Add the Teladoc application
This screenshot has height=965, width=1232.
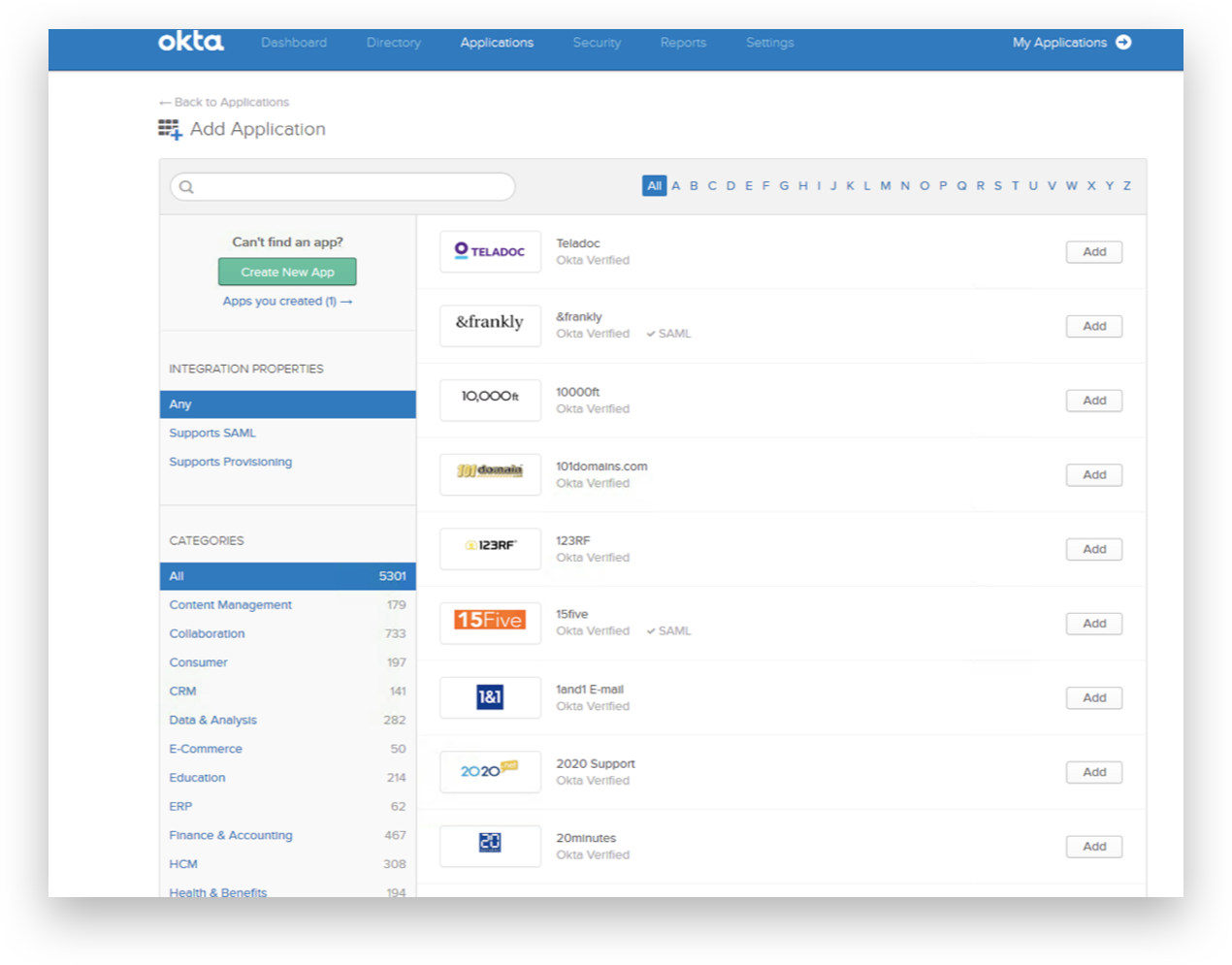[x=1094, y=252]
